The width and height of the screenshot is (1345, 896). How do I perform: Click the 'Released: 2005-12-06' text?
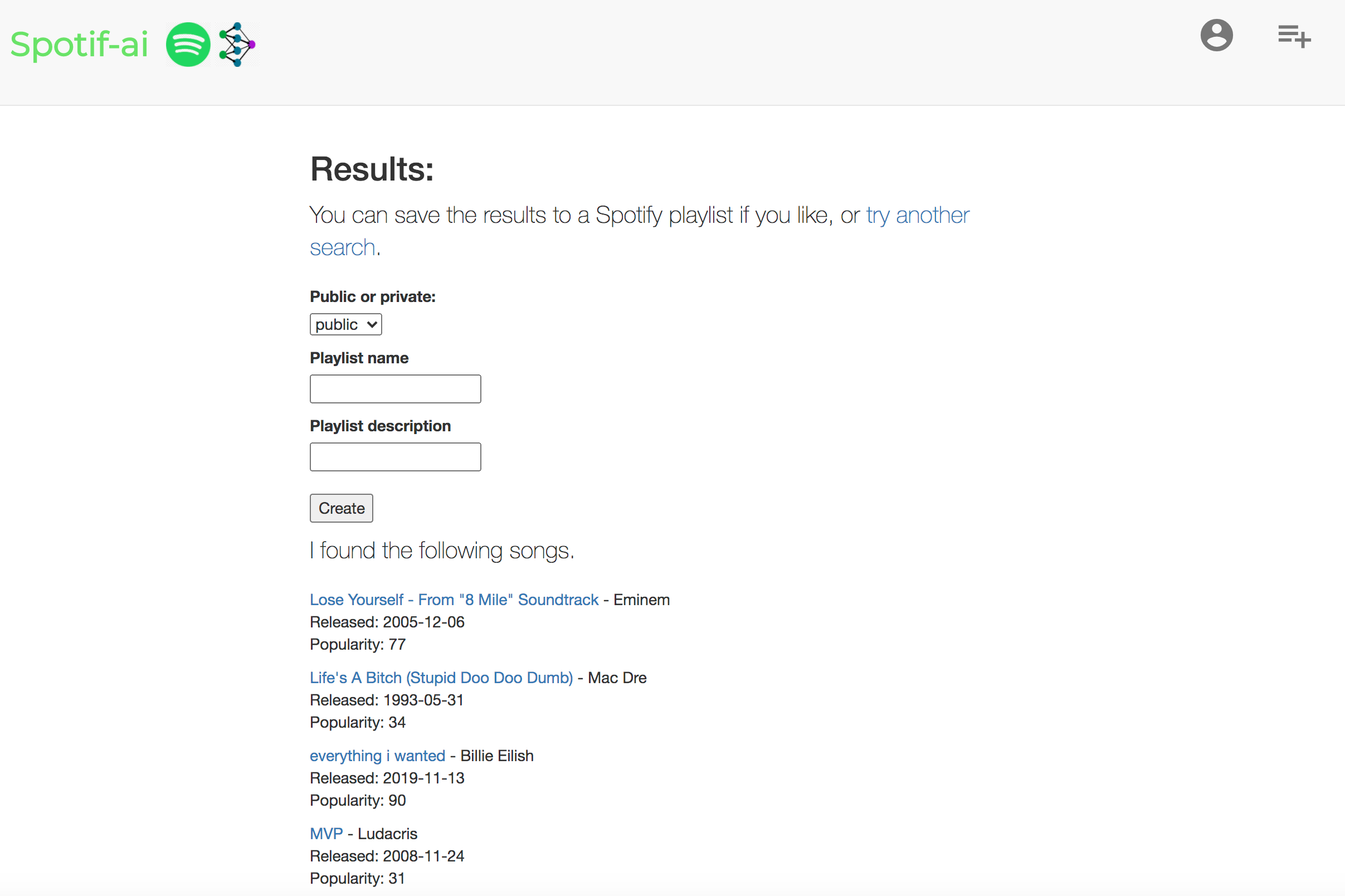(387, 622)
